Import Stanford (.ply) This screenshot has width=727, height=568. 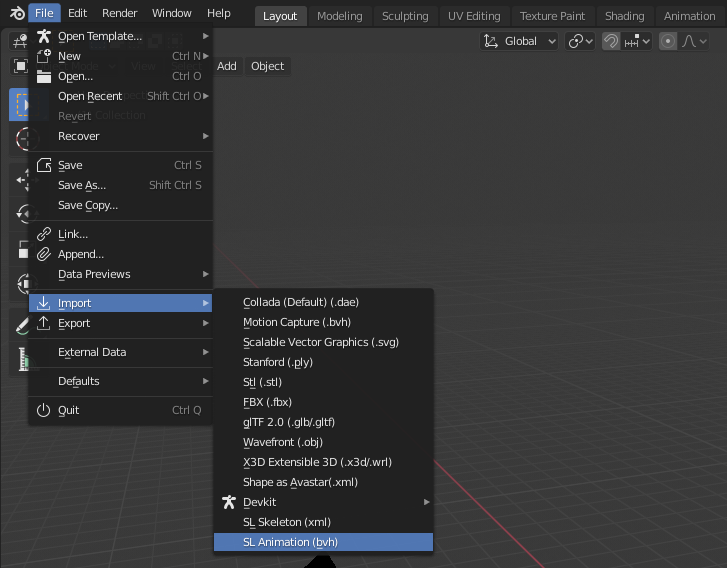coord(323,362)
